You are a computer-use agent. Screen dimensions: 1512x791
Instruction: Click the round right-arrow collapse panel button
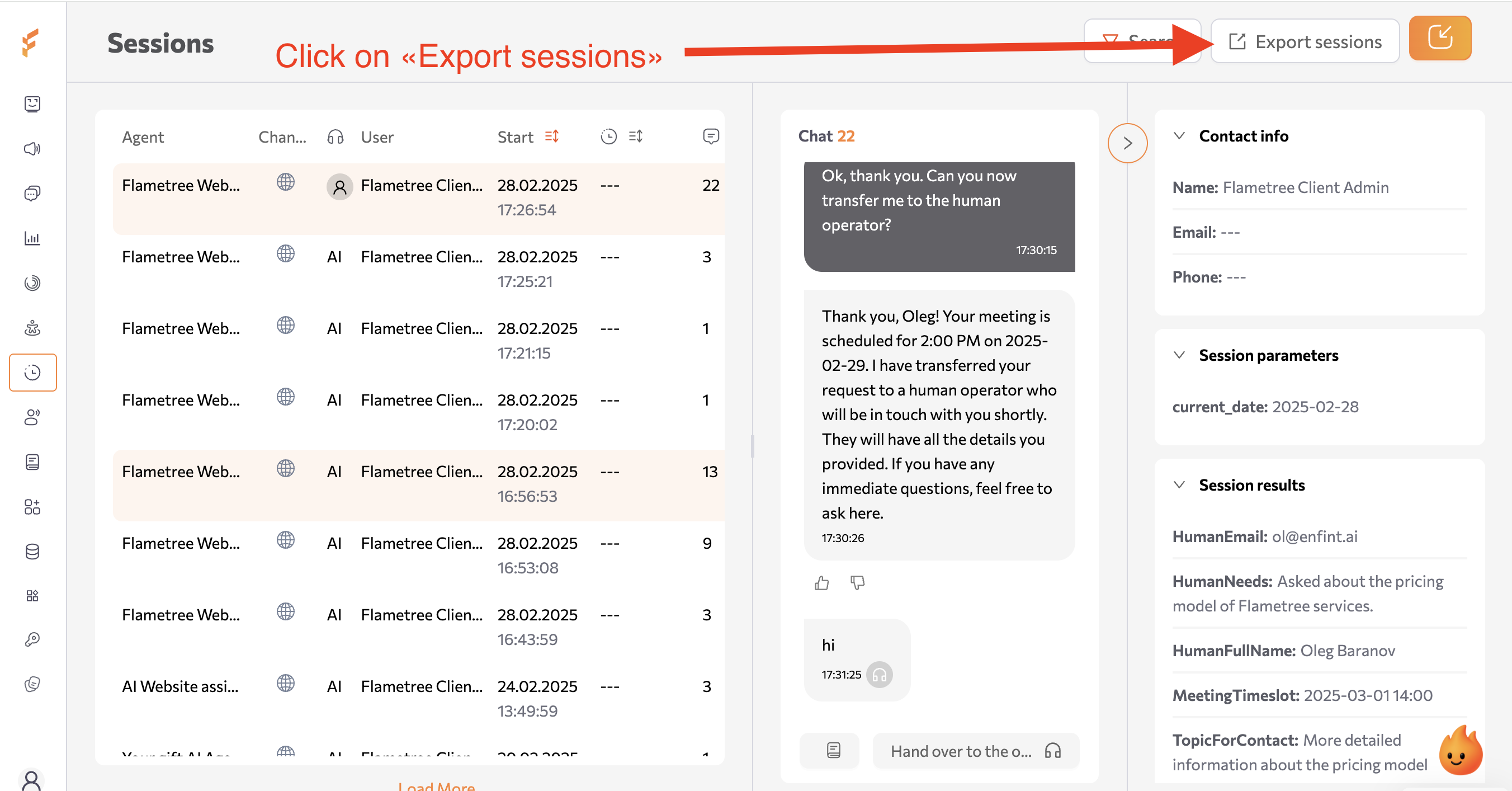[1127, 143]
